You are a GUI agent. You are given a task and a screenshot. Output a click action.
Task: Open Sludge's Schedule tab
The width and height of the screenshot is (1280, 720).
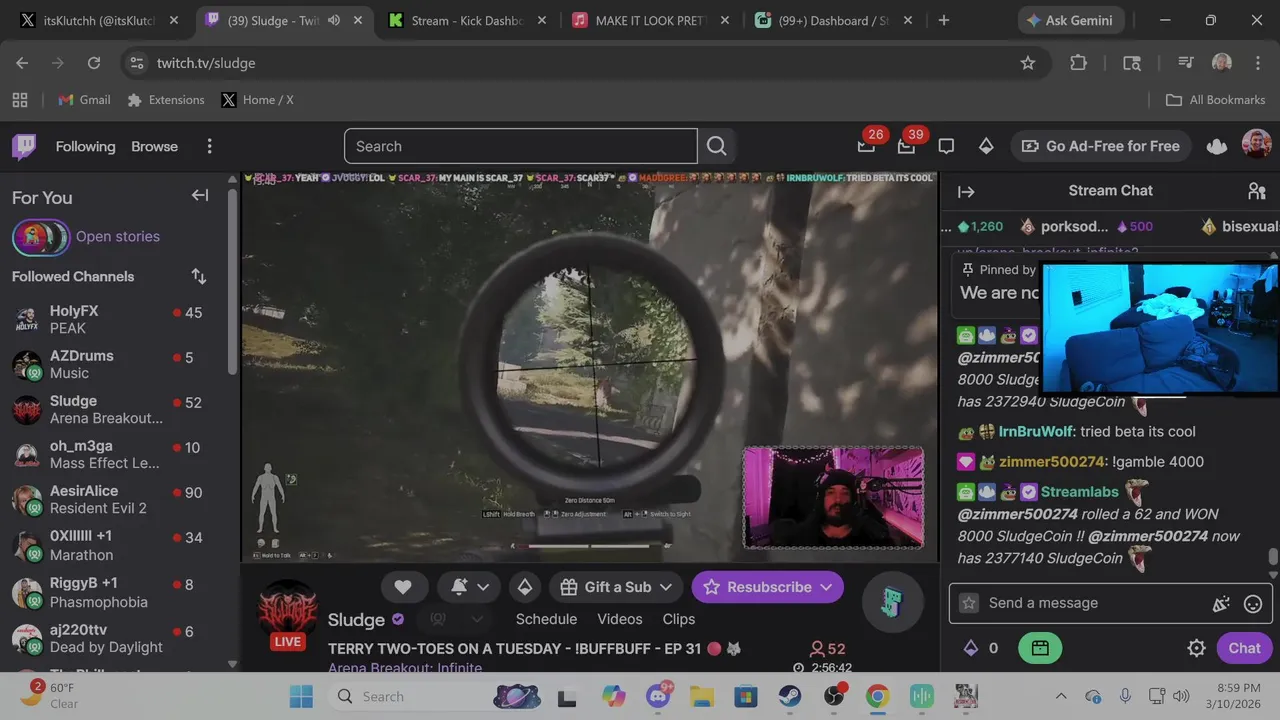[x=546, y=619]
